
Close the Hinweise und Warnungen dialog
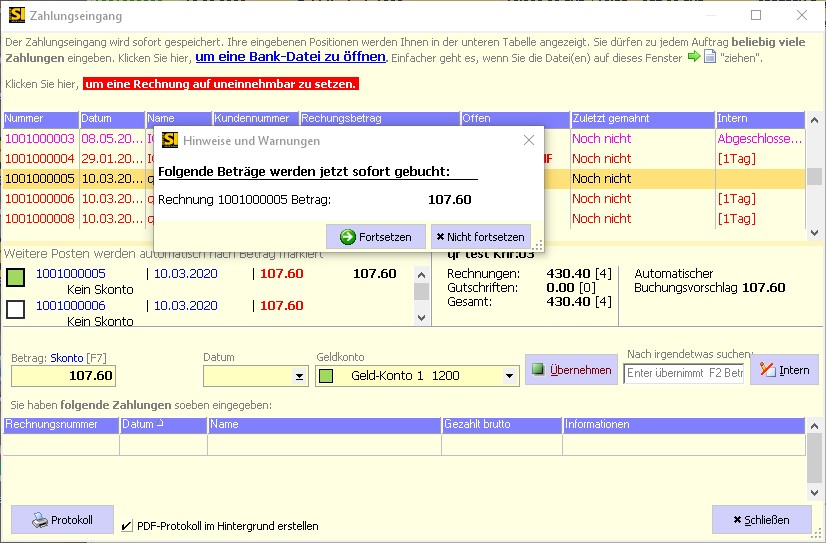pos(529,140)
